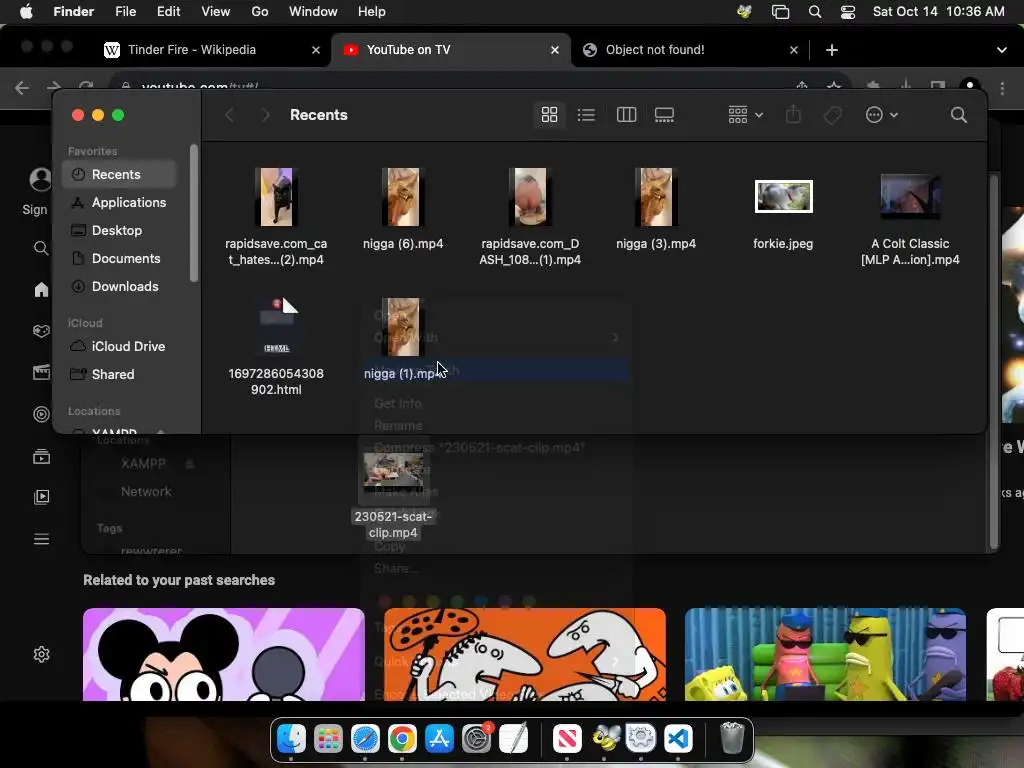1024x768 pixels.
Task: Open App Store from the Dock
Action: pos(439,739)
